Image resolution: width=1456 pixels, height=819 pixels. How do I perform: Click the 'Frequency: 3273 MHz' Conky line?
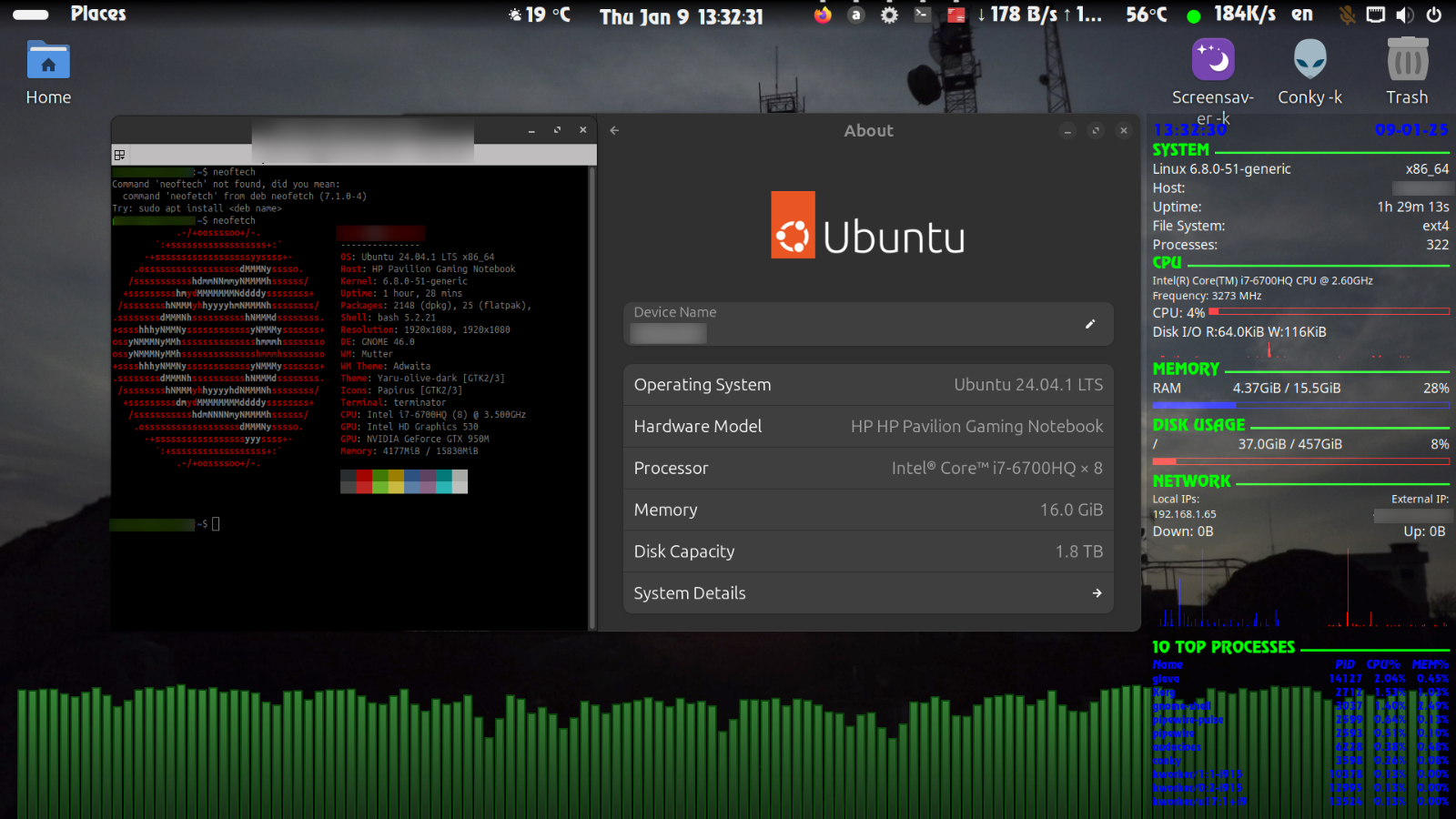pos(1207,296)
